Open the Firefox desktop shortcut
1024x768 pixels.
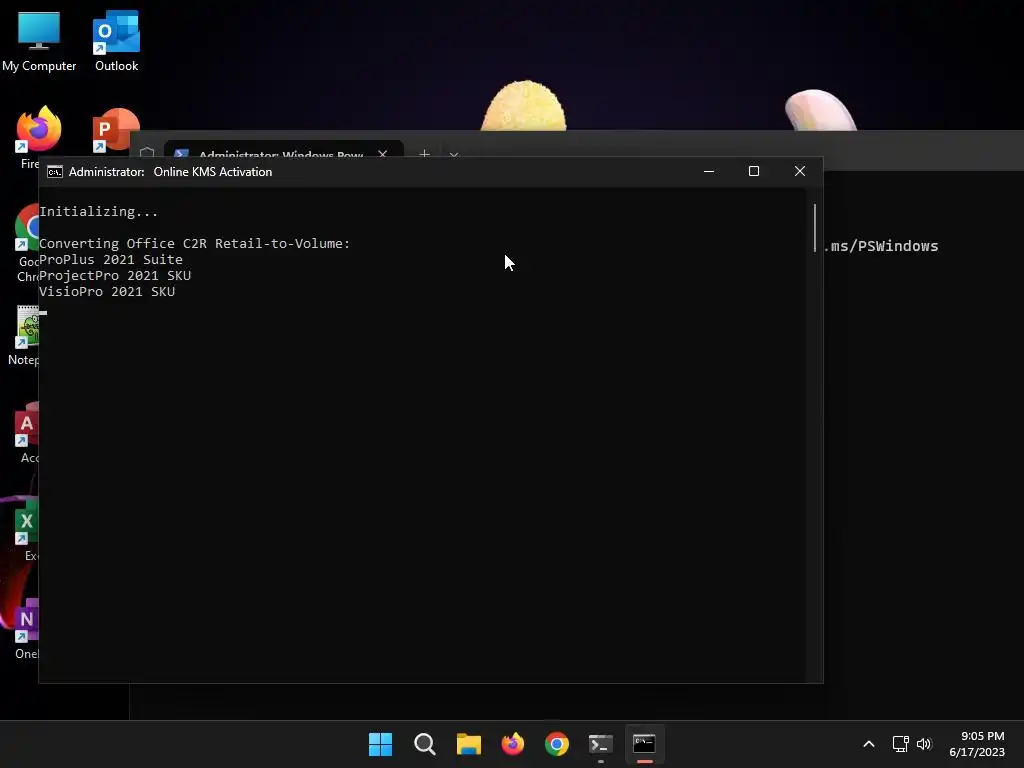click(38, 137)
